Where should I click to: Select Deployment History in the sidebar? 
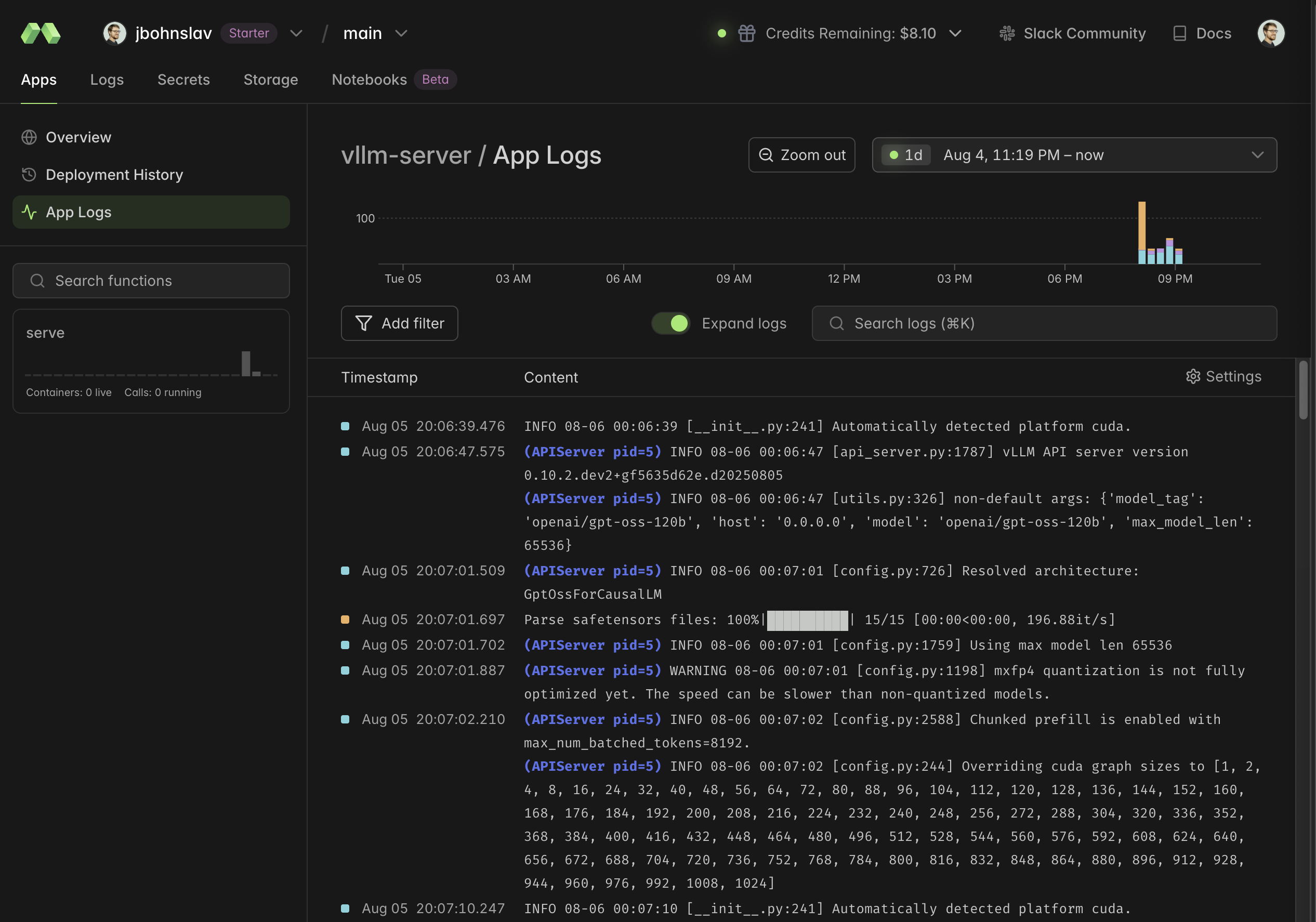(x=151, y=175)
